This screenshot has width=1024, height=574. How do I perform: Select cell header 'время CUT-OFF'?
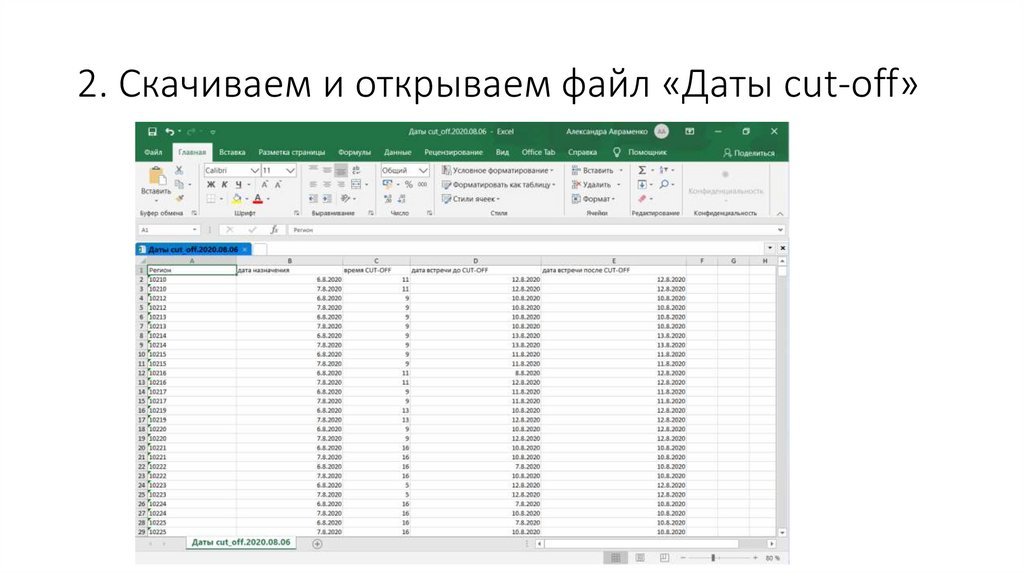[x=376, y=270]
